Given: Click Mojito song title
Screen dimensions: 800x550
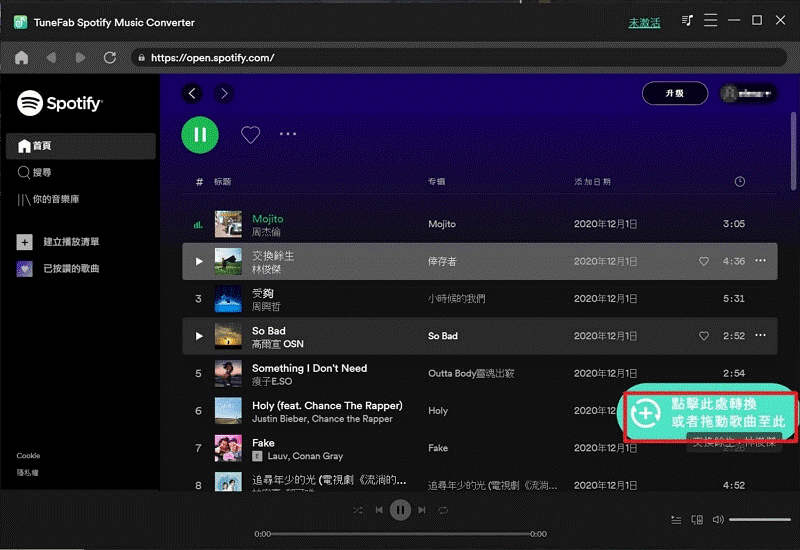Looking at the screenshot, I should 267,218.
